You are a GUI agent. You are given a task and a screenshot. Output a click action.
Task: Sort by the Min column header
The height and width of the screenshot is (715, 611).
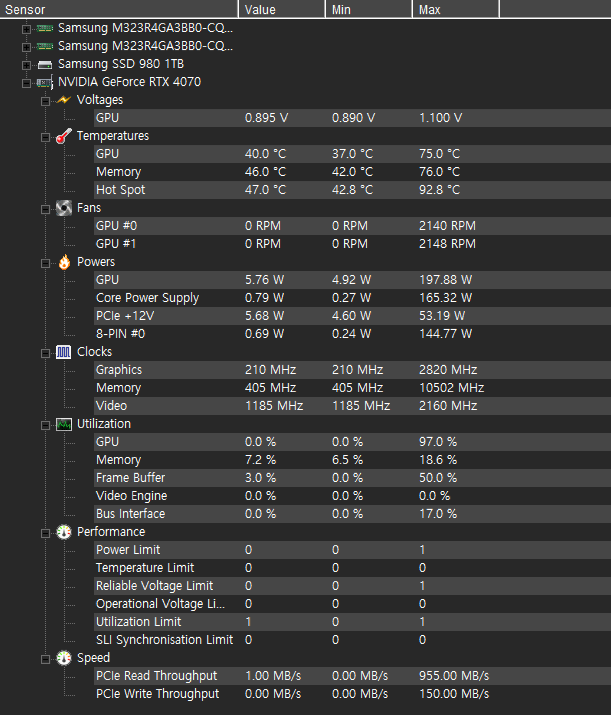pos(369,9)
